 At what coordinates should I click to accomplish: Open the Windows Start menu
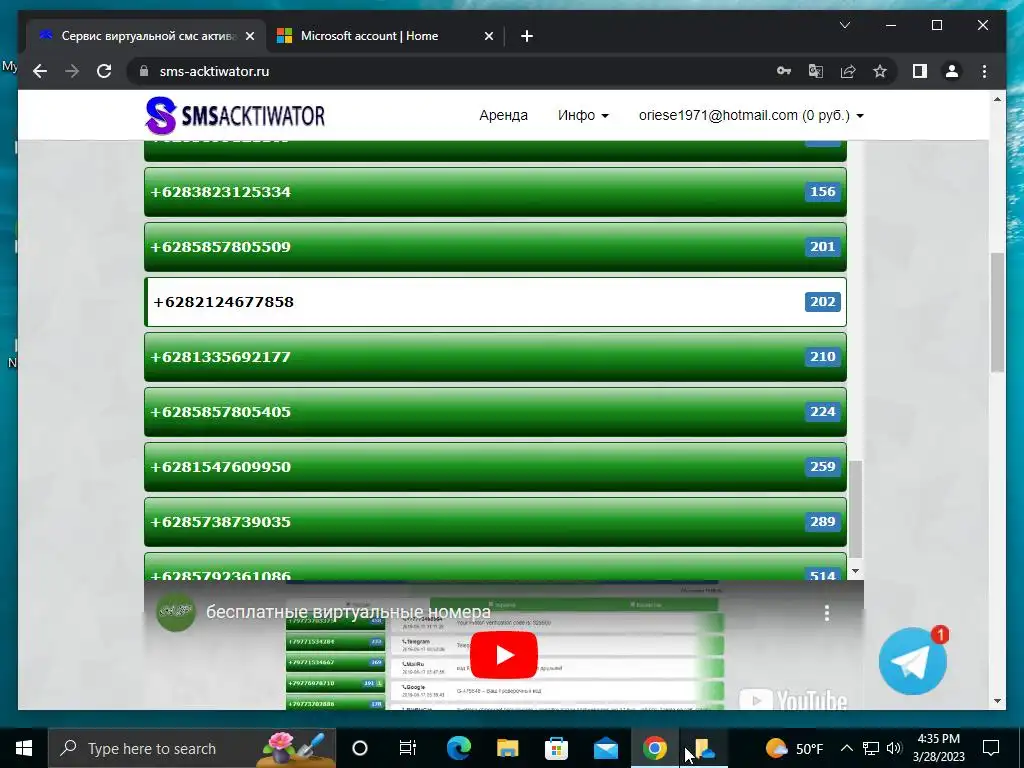click(x=24, y=748)
